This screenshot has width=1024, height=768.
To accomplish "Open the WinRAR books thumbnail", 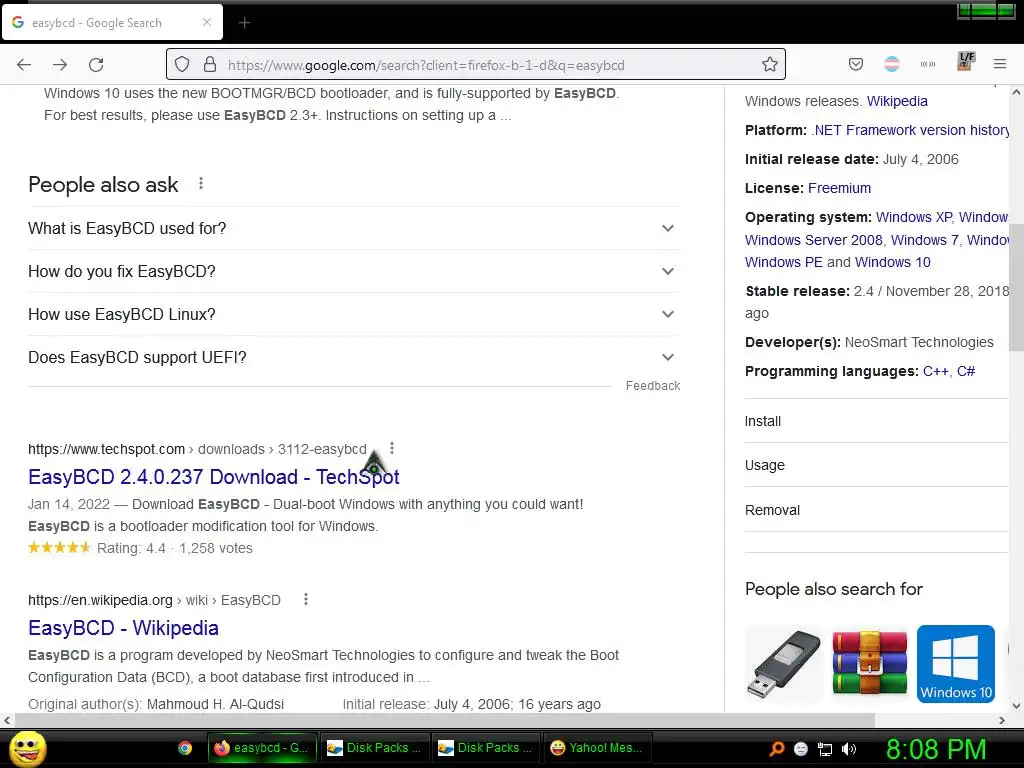I will point(870,664).
